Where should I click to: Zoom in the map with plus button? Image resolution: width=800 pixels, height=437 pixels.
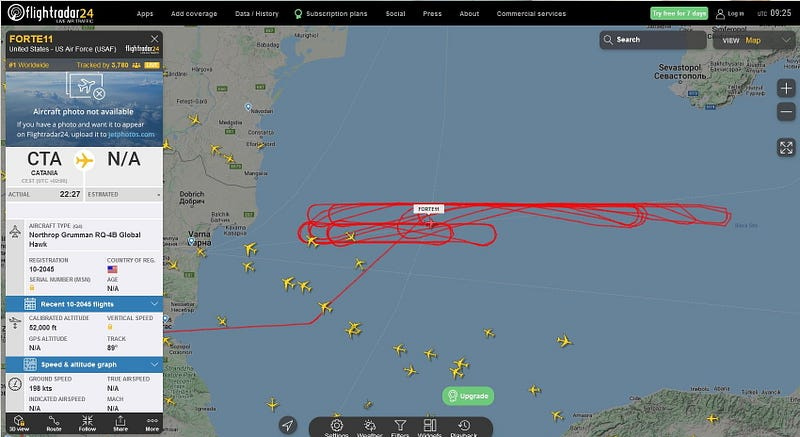[786, 88]
